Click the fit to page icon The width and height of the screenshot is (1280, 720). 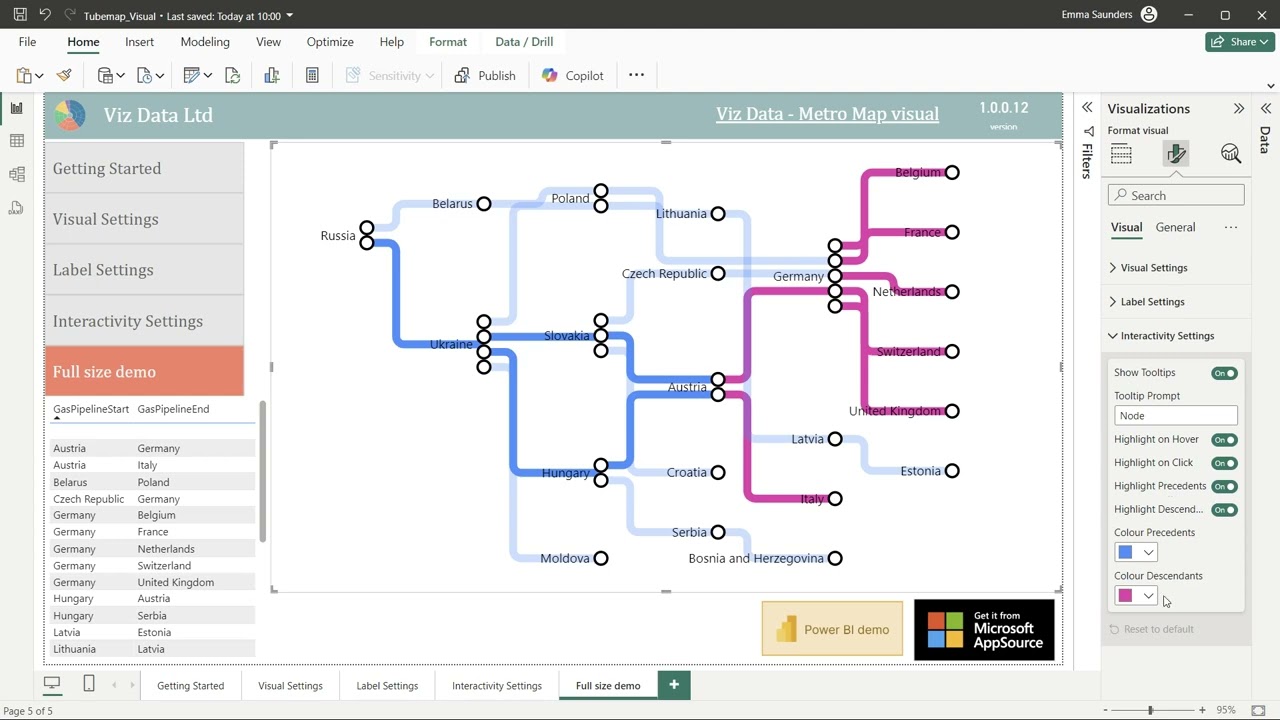coord(1259,710)
